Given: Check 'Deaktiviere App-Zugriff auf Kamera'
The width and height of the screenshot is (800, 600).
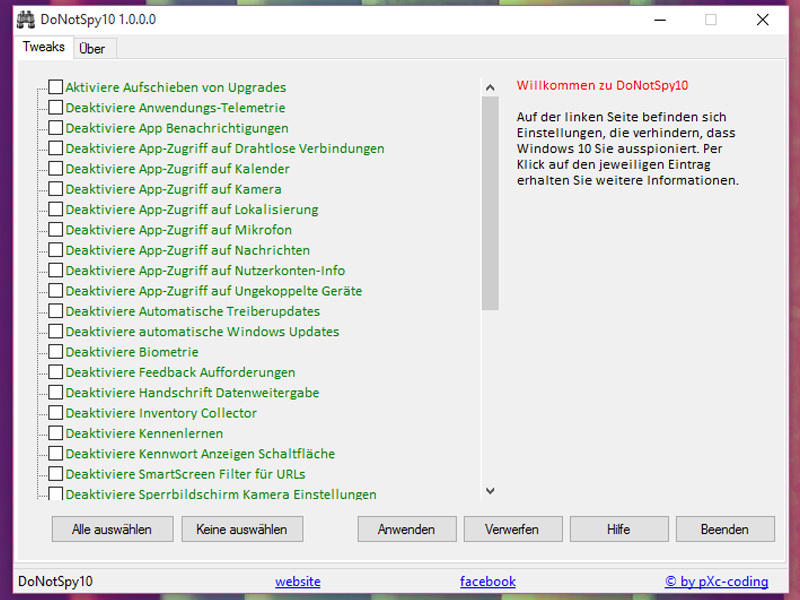Looking at the screenshot, I should pyautogui.click(x=56, y=189).
